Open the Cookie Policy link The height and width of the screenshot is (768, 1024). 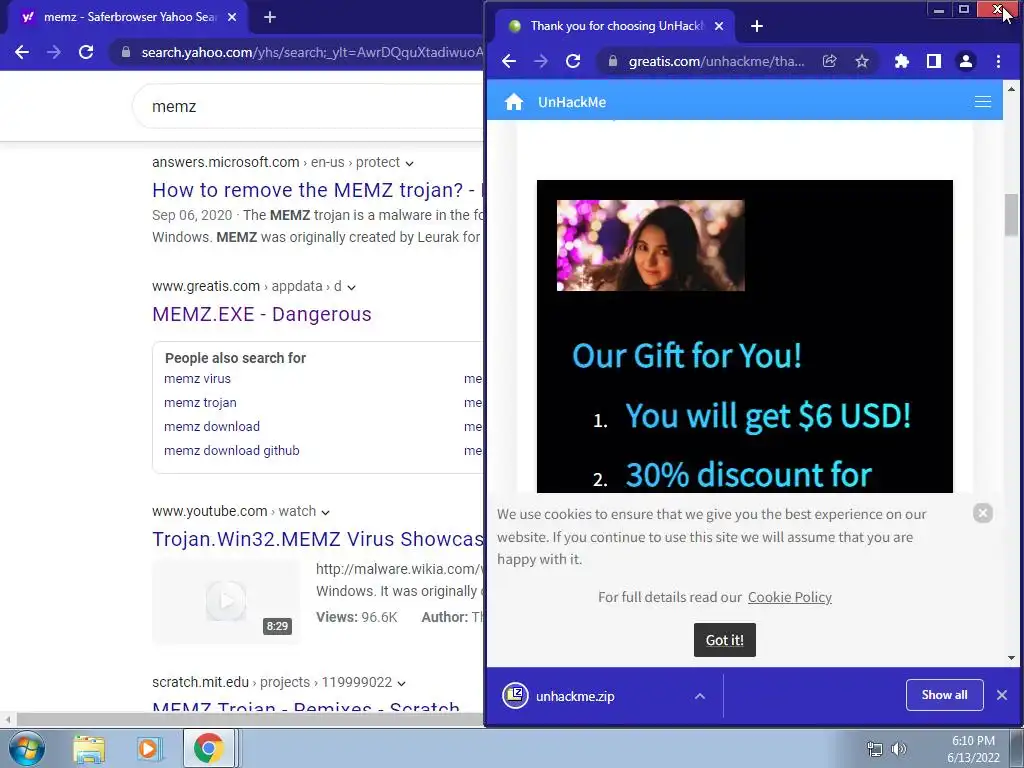pos(790,598)
